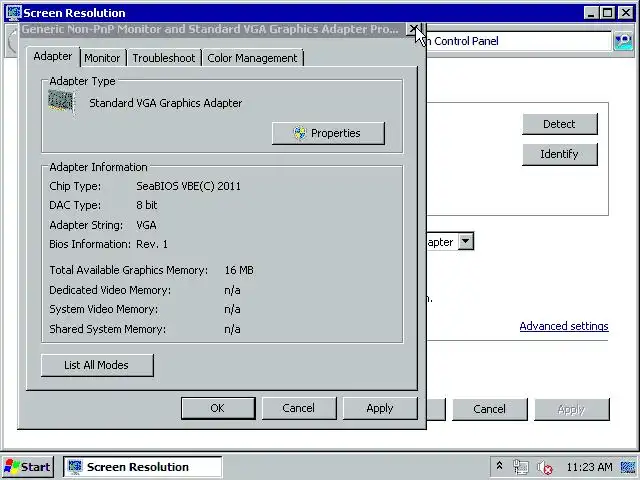Click the show desktop tray icon

(x=628, y=467)
